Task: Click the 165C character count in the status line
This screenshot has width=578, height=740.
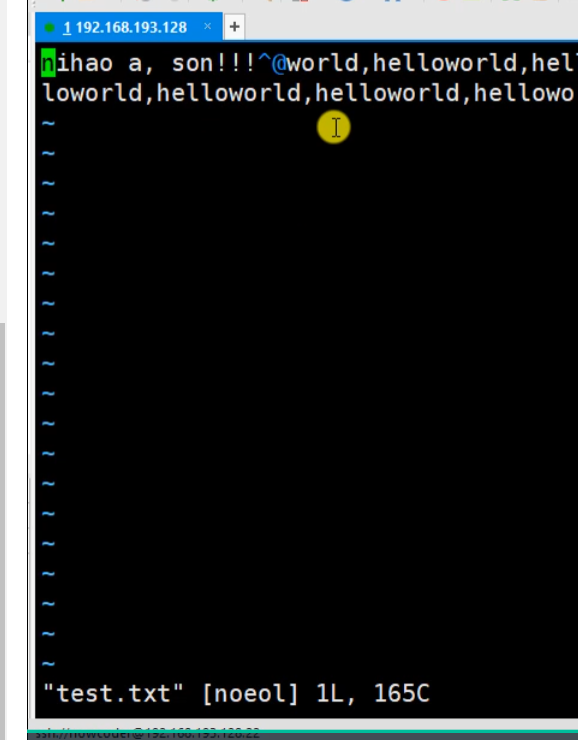Action: coord(402,693)
